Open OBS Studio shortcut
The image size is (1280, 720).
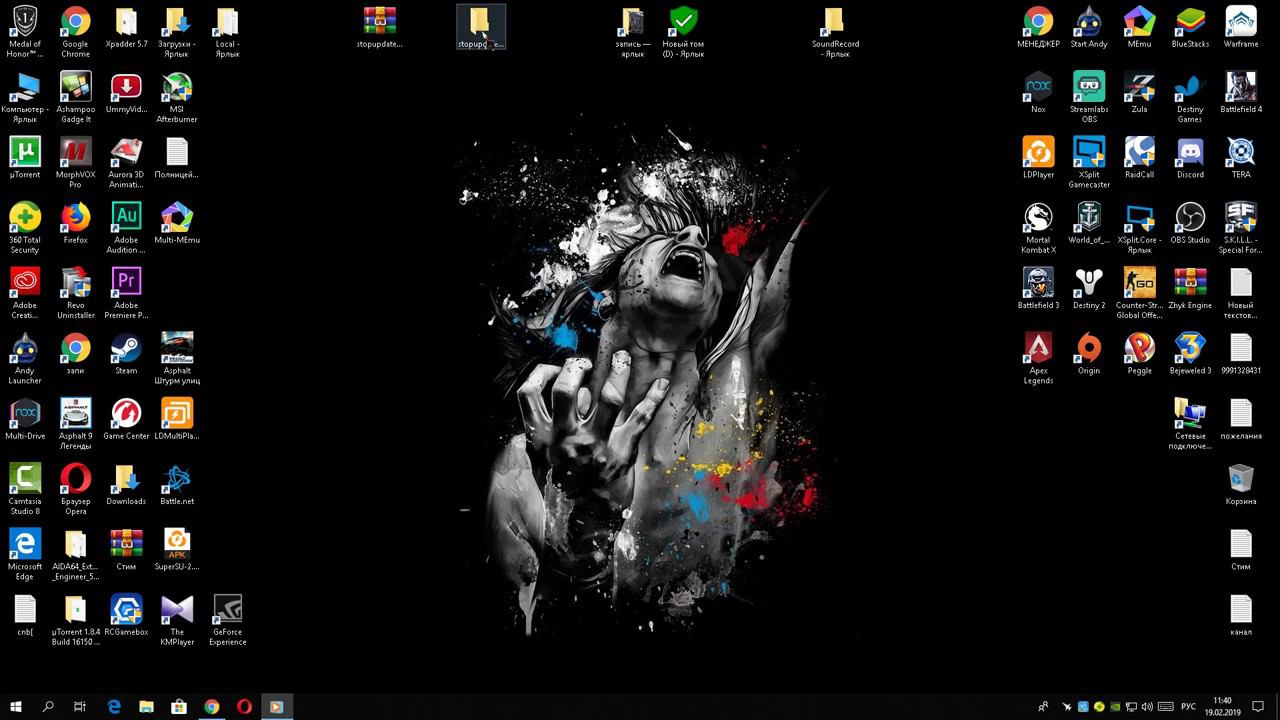click(x=1190, y=222)
